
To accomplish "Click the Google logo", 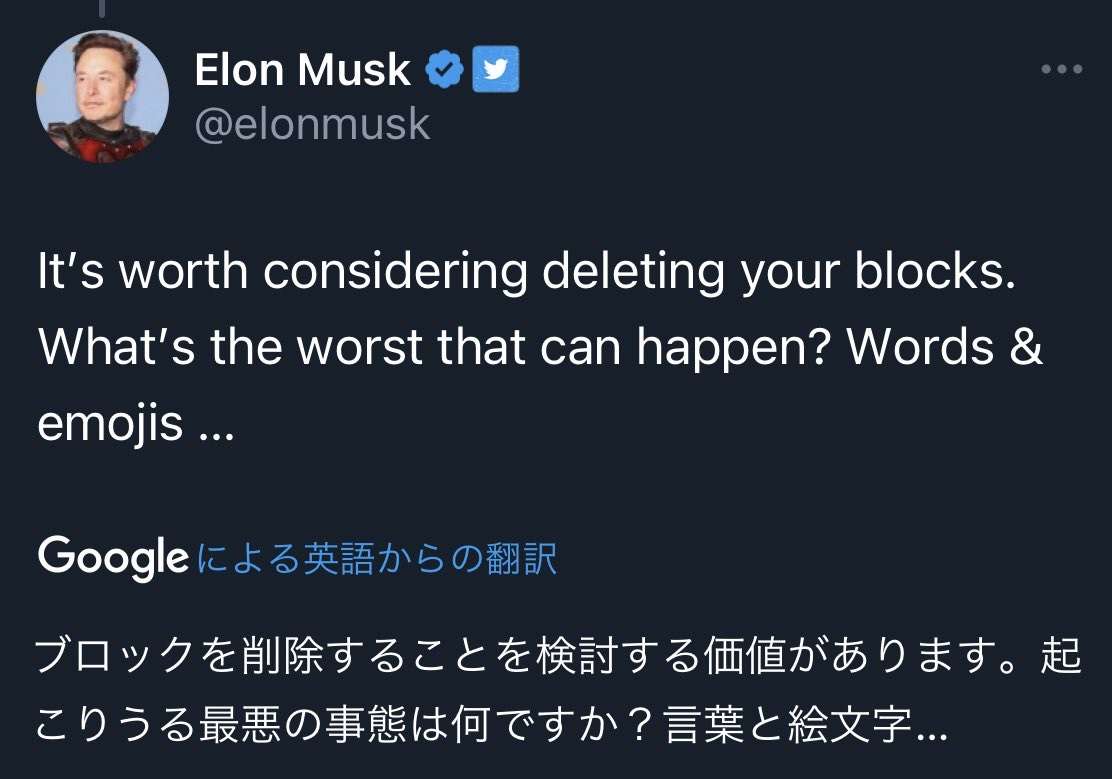I will [x=113, y=558].
